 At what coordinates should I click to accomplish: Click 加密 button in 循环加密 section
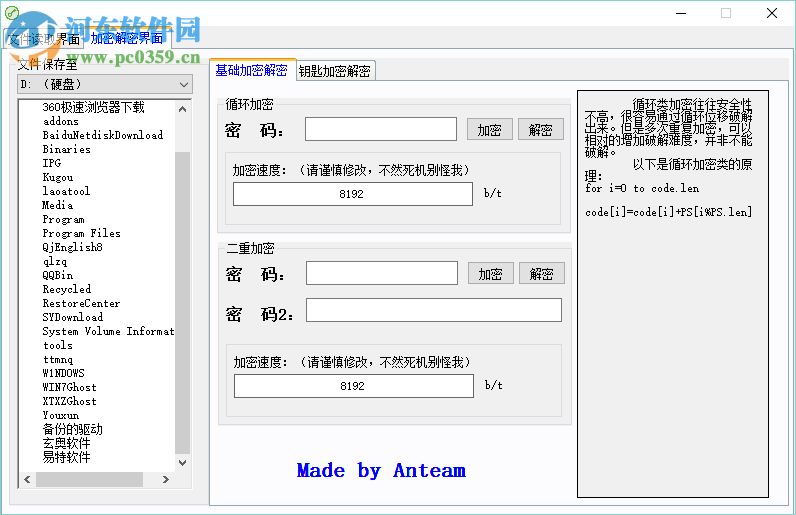point(490,130)
